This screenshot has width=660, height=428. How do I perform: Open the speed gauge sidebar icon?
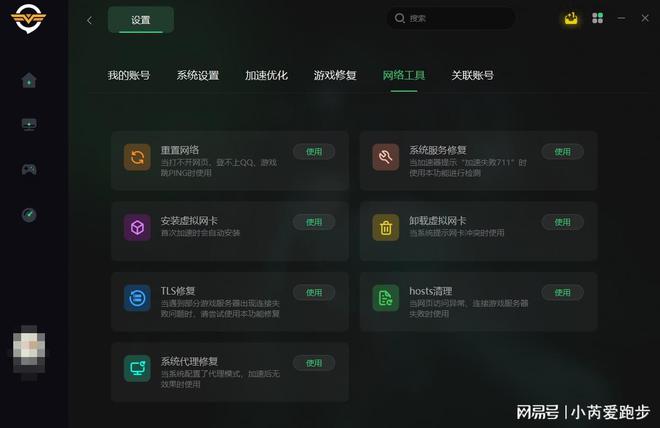[x=29, y=215]
